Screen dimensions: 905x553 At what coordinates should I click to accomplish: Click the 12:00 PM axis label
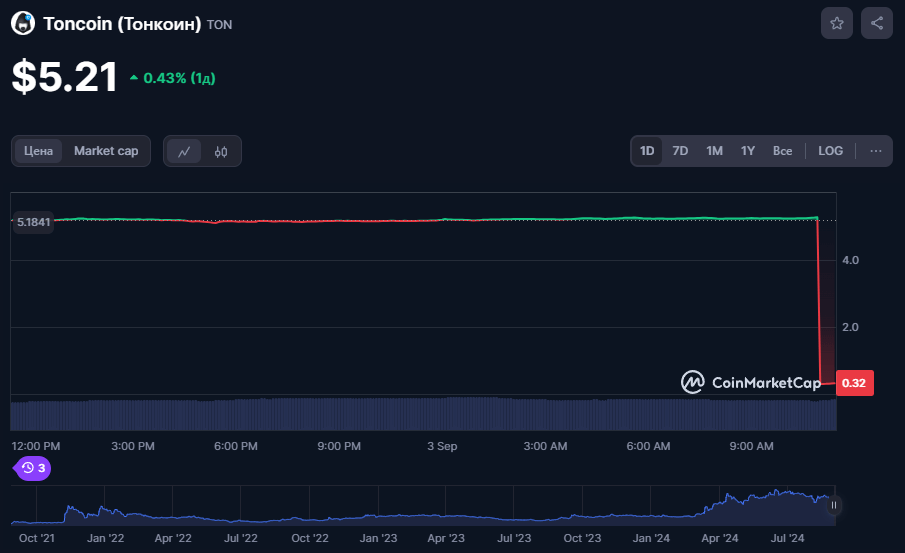pos(36,446)
